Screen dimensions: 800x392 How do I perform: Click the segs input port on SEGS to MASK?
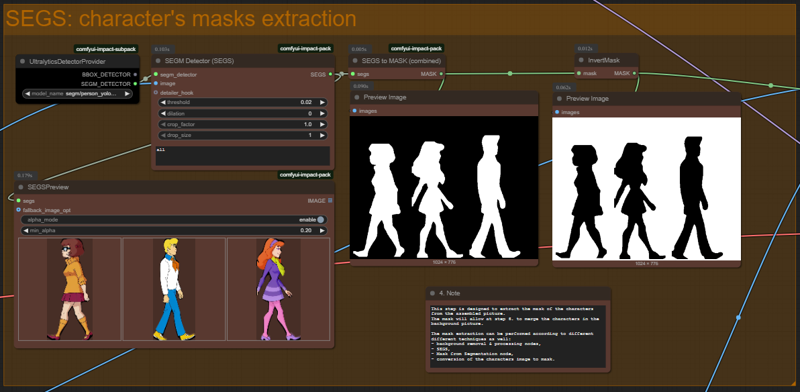[354, 74]
